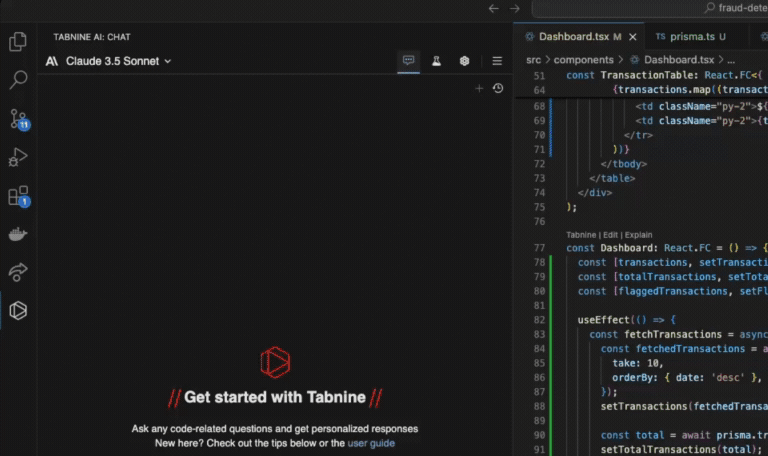Open the Explorer view in activity bar

pyautogui.click(x=18, y=42)
